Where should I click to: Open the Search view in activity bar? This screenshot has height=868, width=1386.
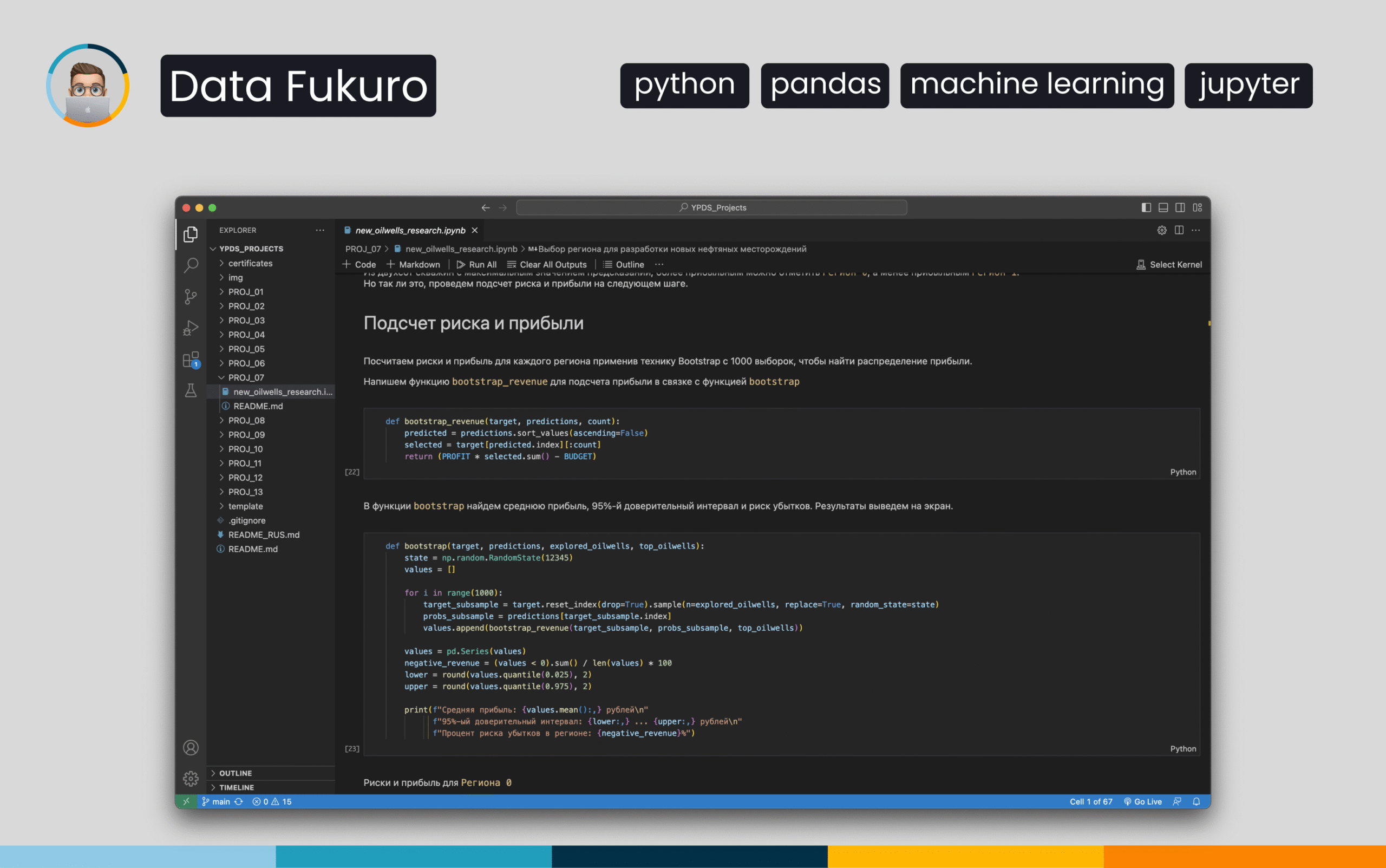click(x=191, y=265)
